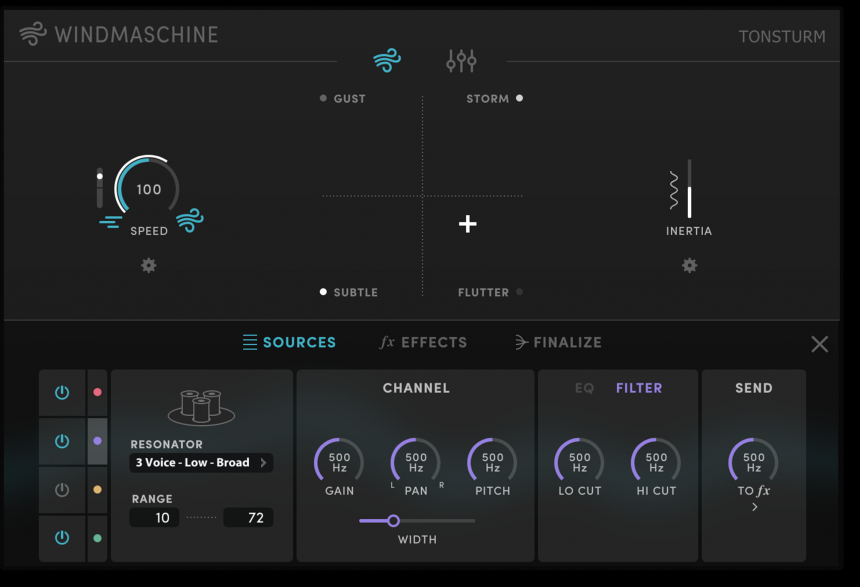Open the wind view icon at top center
The image size is (860, 587).
point(387,60)
